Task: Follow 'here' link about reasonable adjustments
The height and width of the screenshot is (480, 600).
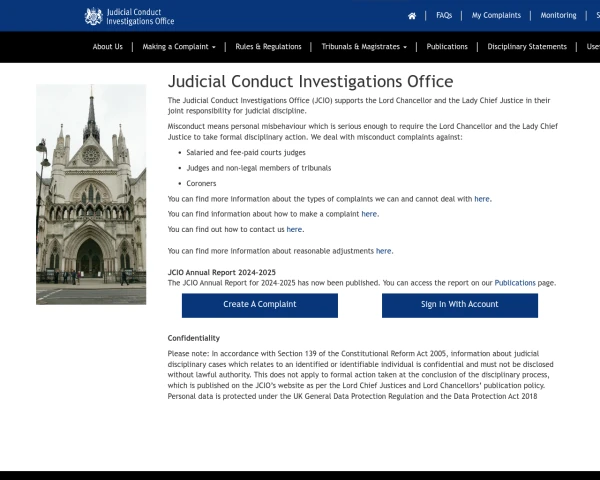Action: (383, 251)
